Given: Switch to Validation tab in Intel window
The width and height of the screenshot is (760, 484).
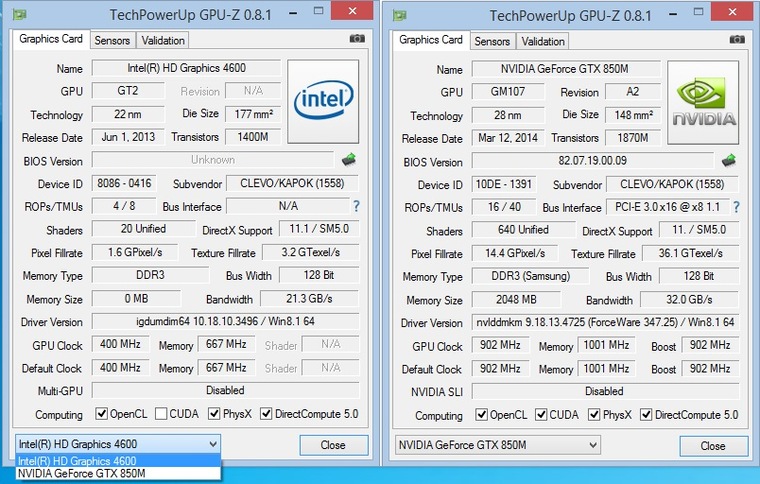Looking at the screenshot, I should click(x=163, y=41).
